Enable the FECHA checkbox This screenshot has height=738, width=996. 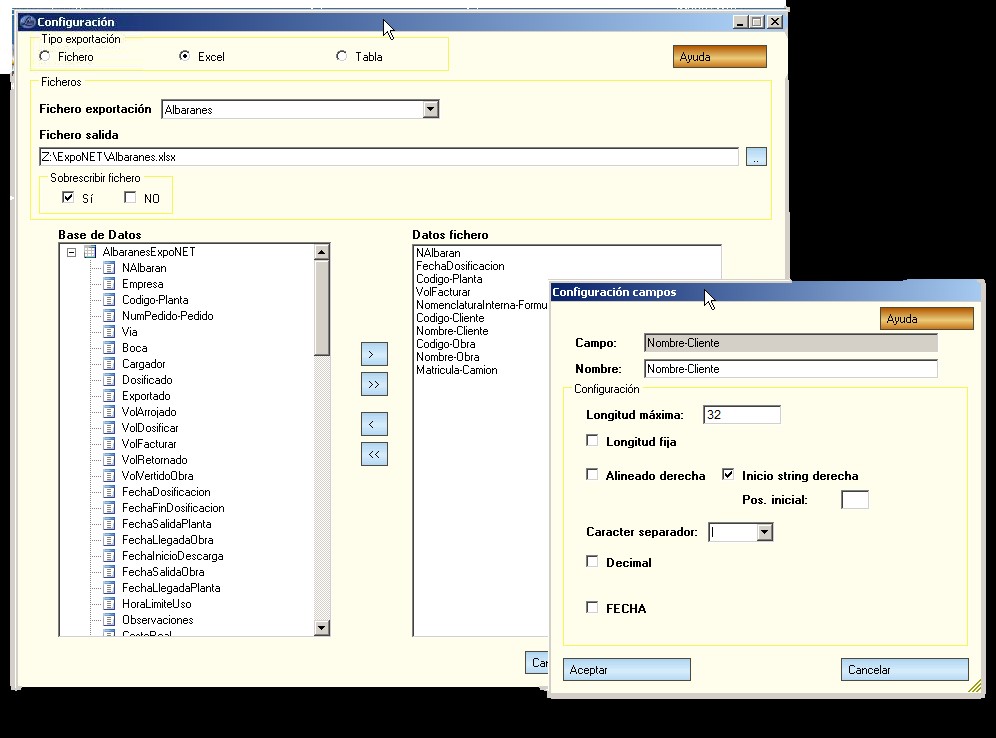[x=592, y=607]
